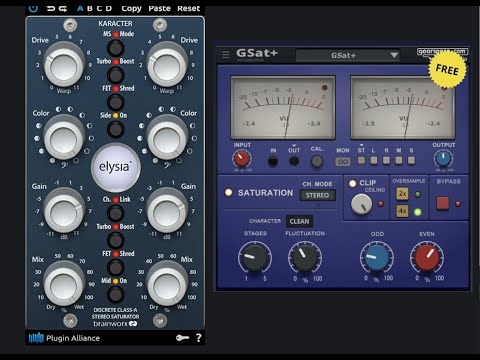
Task: Click the red EVEN harmonics knob
Action: (427, 258)
